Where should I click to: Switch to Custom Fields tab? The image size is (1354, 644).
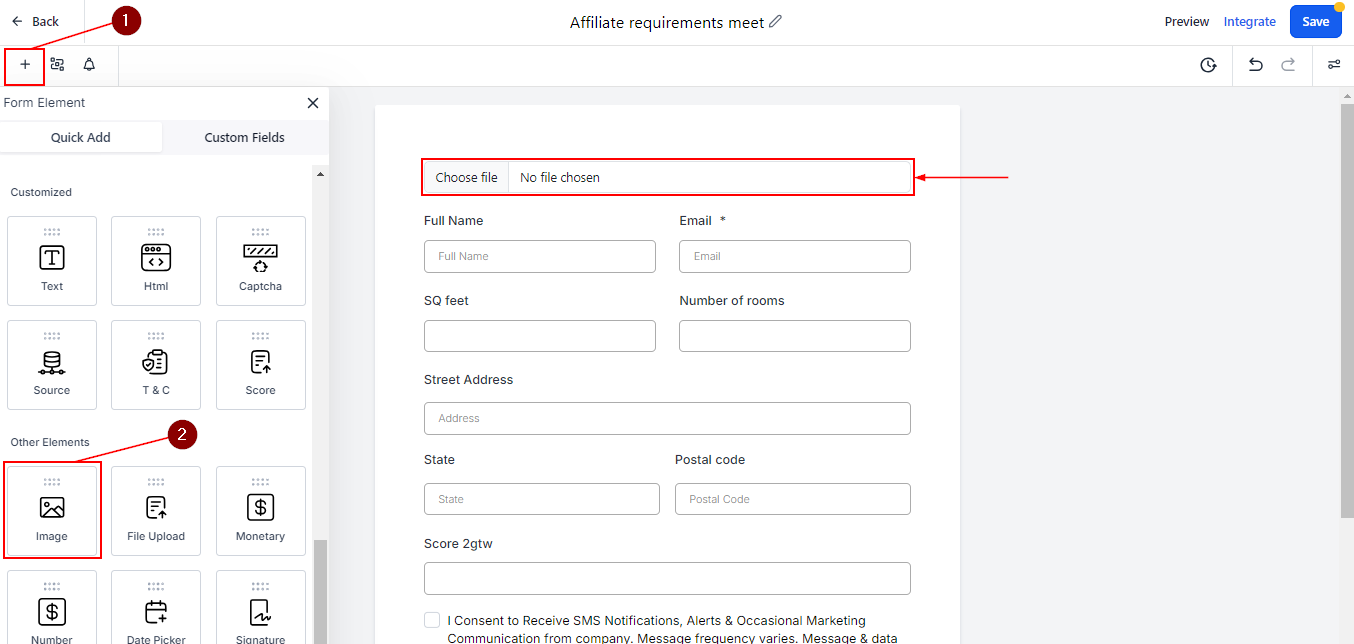(244, 138)
